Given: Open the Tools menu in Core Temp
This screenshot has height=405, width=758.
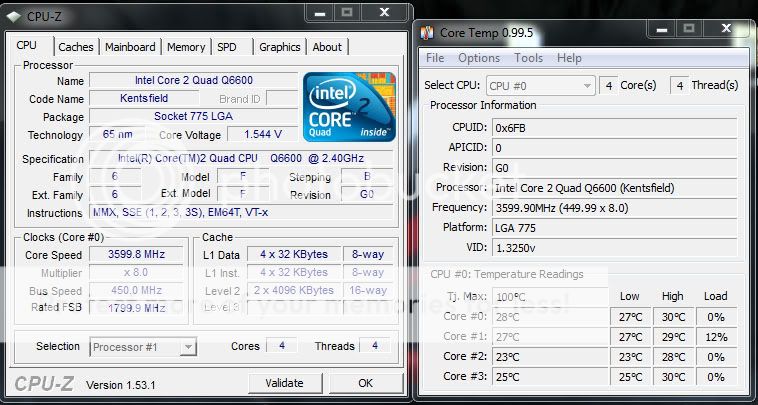Looking at the screenshot, I should pyautogui.click(x=528, y=58).
